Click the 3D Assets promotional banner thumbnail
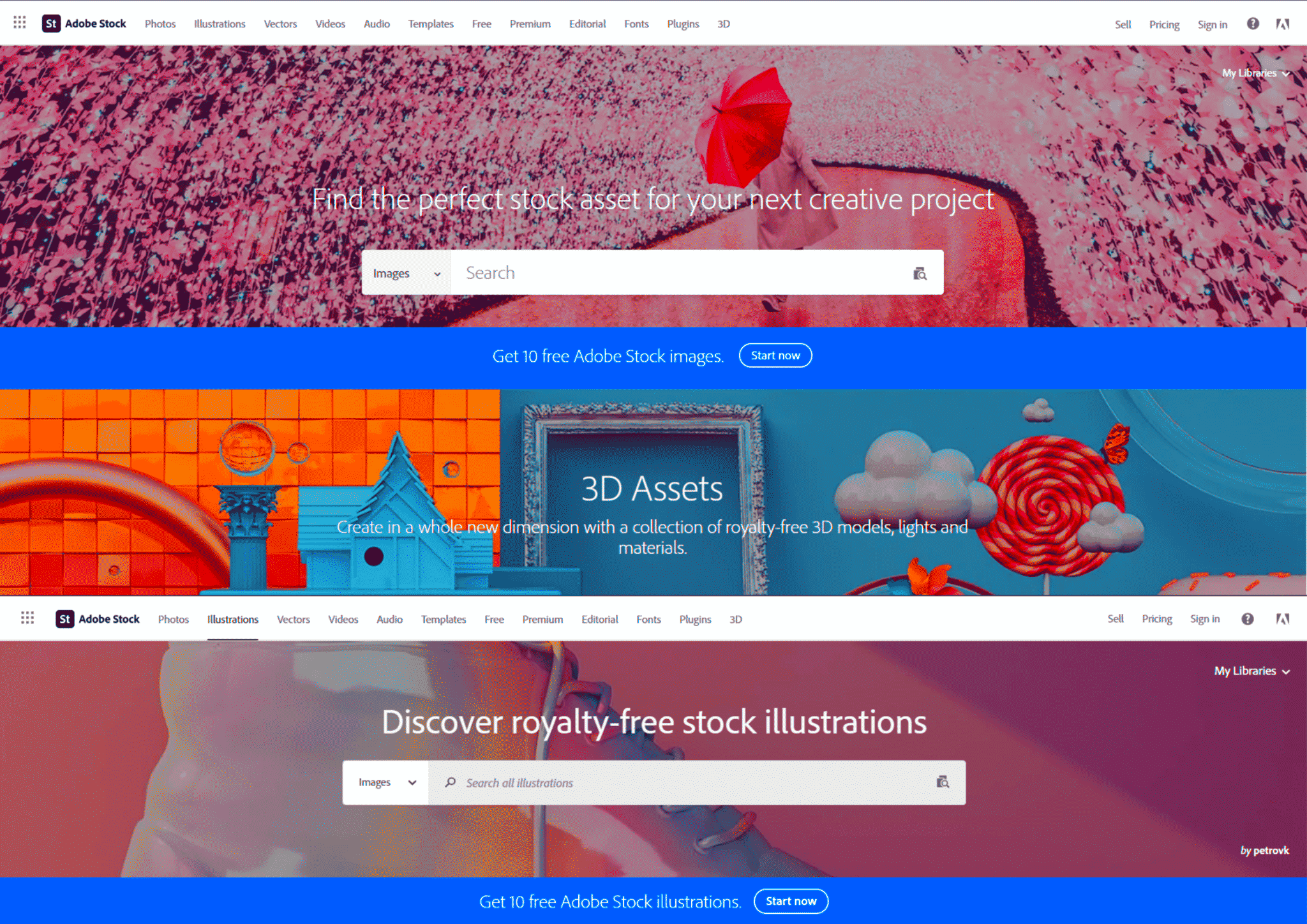 click(x=653, y=491)
